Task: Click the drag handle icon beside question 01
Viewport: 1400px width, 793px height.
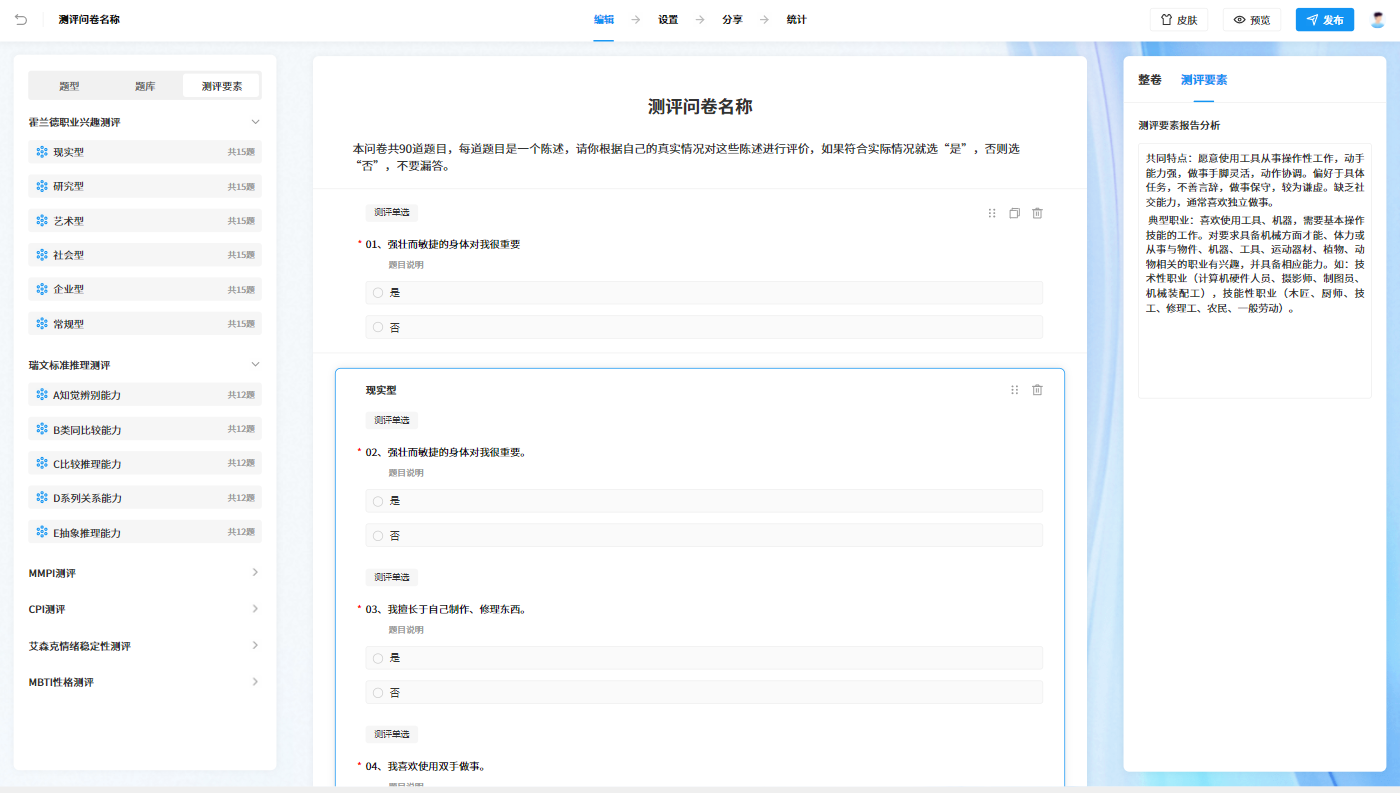Action: (x=991, y=213)
